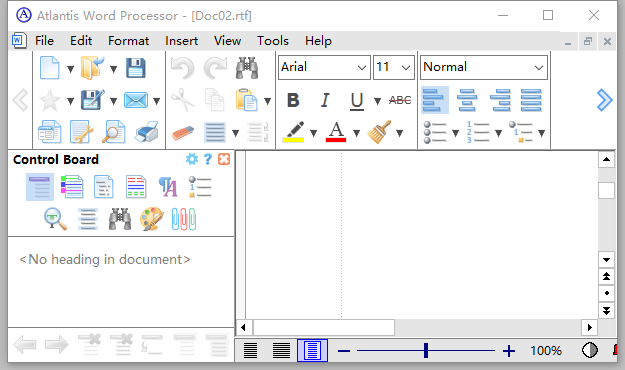Expand the font color dropdown arrow

tap(356, 133)
